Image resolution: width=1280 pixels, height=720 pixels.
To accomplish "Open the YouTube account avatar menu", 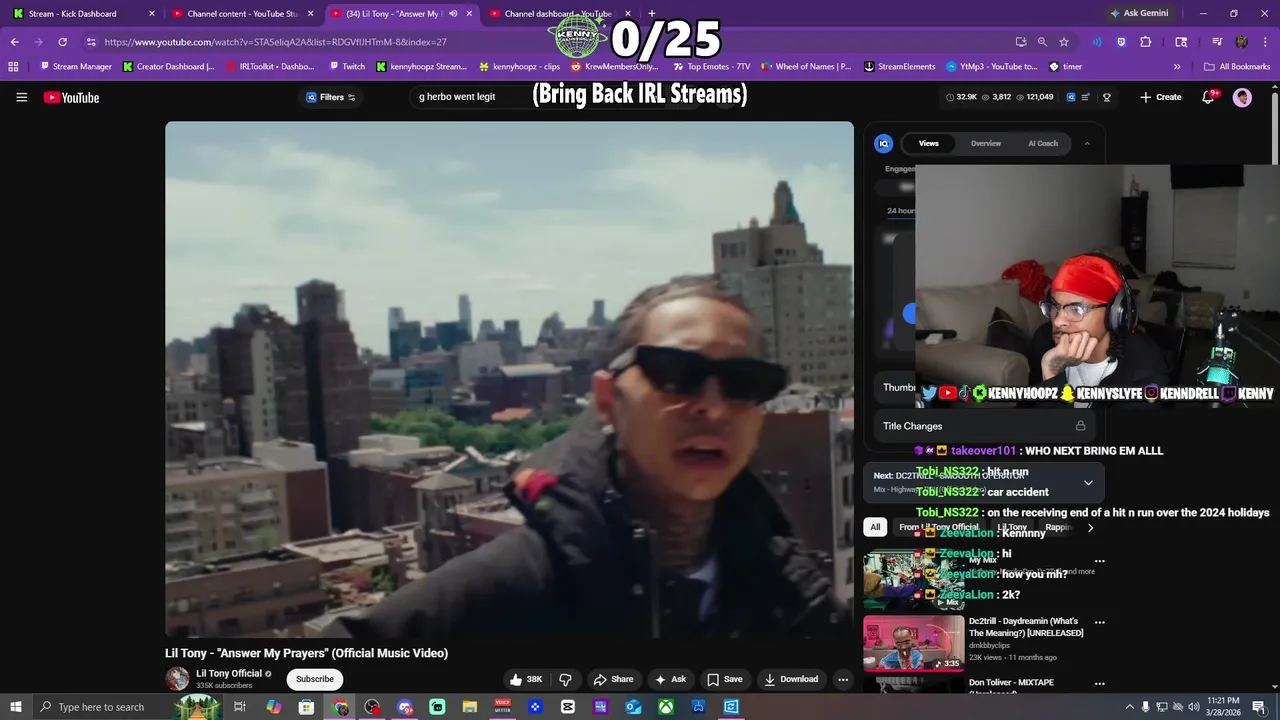I will (1242, 97).
